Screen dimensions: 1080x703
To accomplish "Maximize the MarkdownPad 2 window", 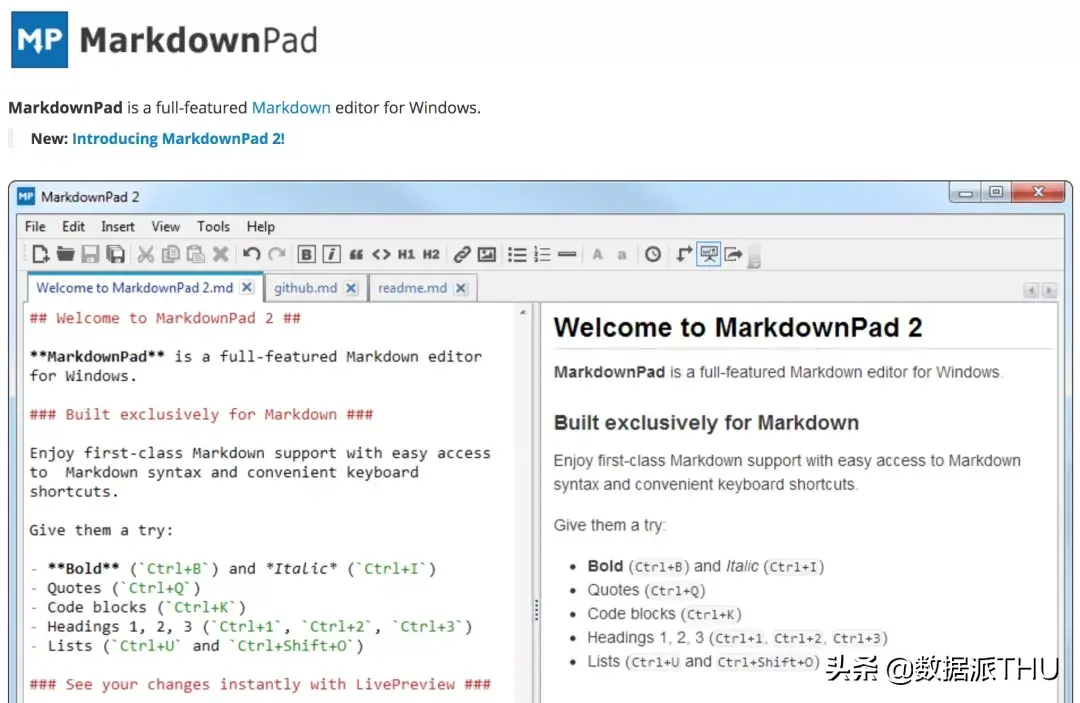I will tap(996, 192).
